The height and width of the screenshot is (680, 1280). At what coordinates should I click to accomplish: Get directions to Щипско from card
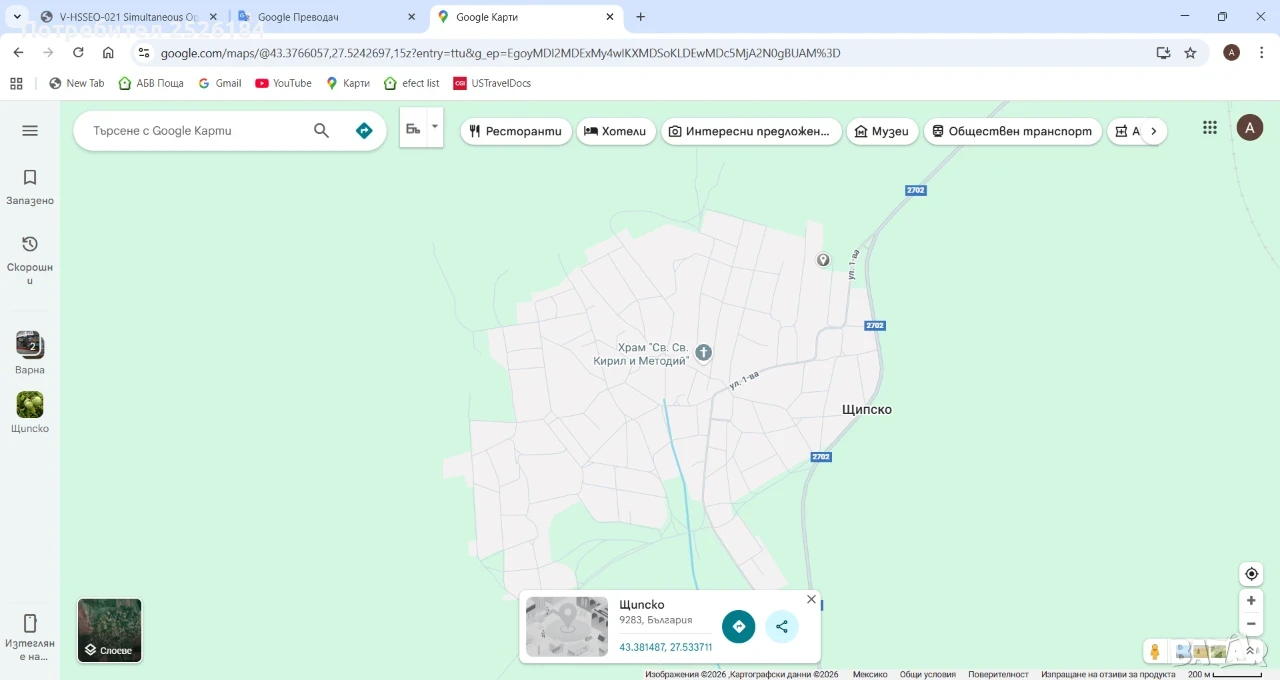tap(739, 626)
